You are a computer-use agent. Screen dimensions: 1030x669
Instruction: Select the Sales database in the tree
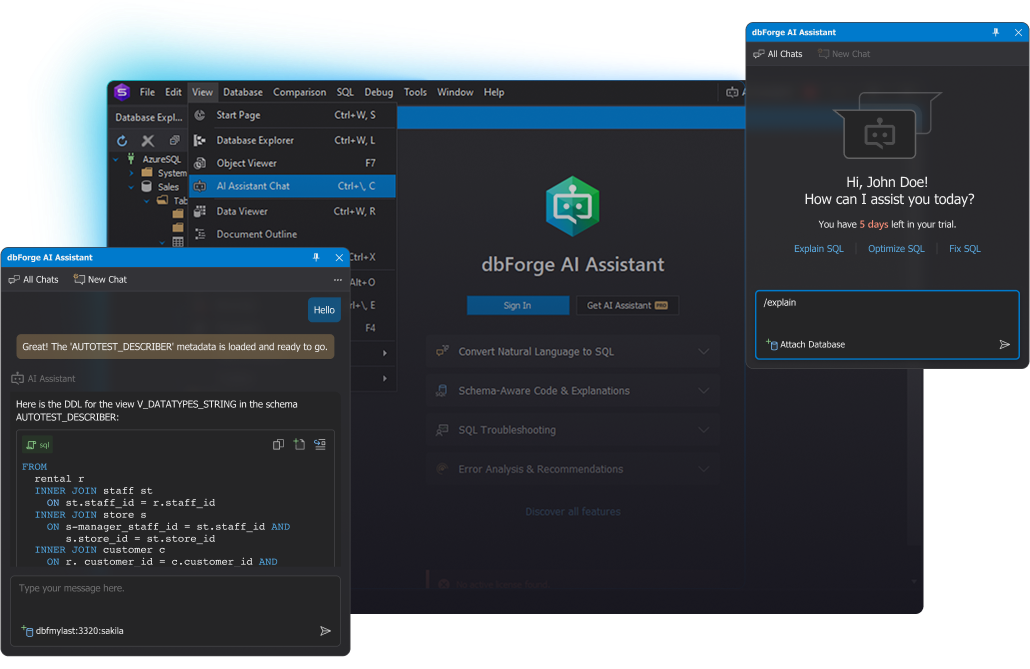tap(168, 187)
